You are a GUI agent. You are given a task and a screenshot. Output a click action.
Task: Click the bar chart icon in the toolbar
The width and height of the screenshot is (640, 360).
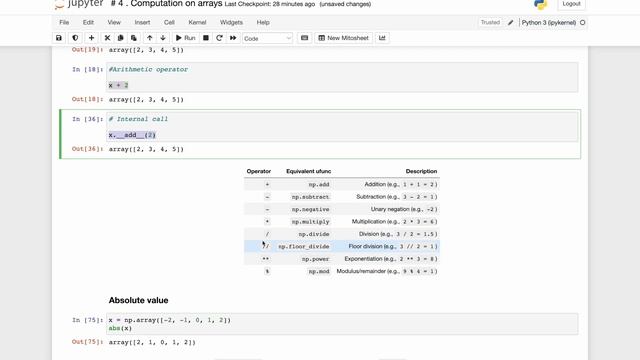coord(382,38)
